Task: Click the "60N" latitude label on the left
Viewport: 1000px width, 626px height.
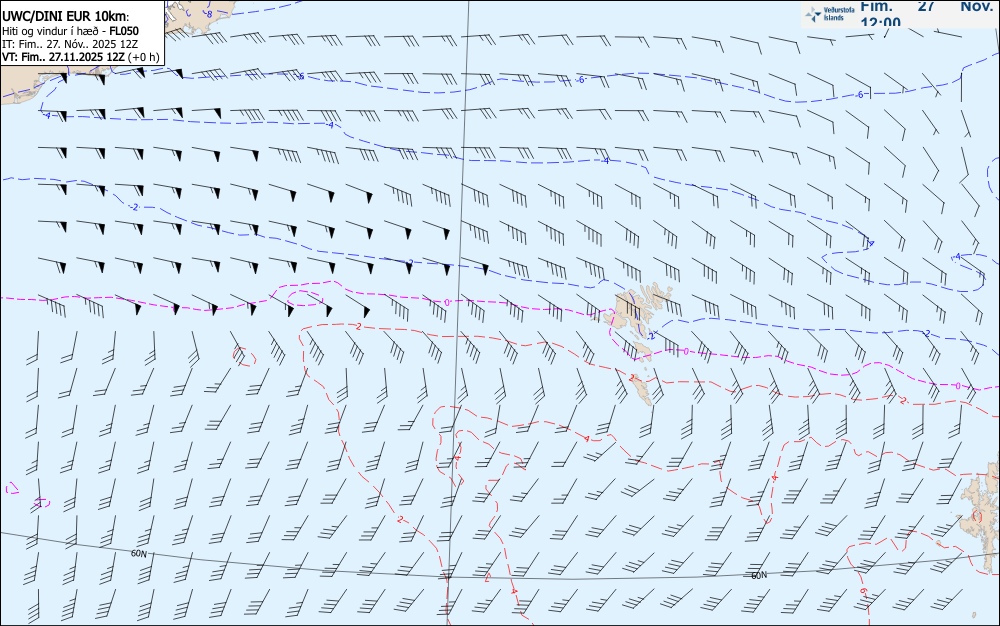Action: (138, 554)
